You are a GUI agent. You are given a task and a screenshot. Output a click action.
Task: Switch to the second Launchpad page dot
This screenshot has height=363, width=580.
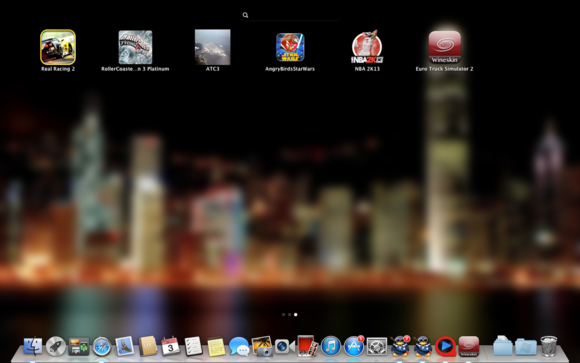(x=289, y=315)
